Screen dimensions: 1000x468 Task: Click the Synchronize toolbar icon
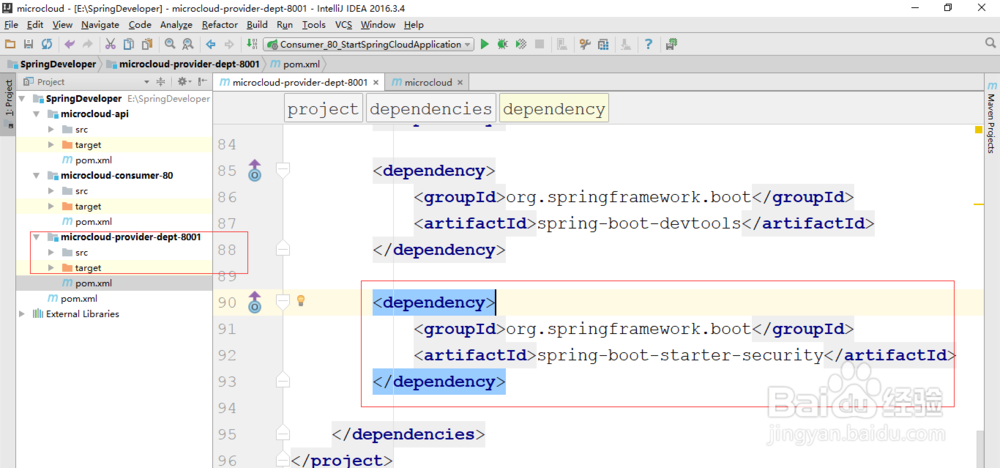[47, 44]
